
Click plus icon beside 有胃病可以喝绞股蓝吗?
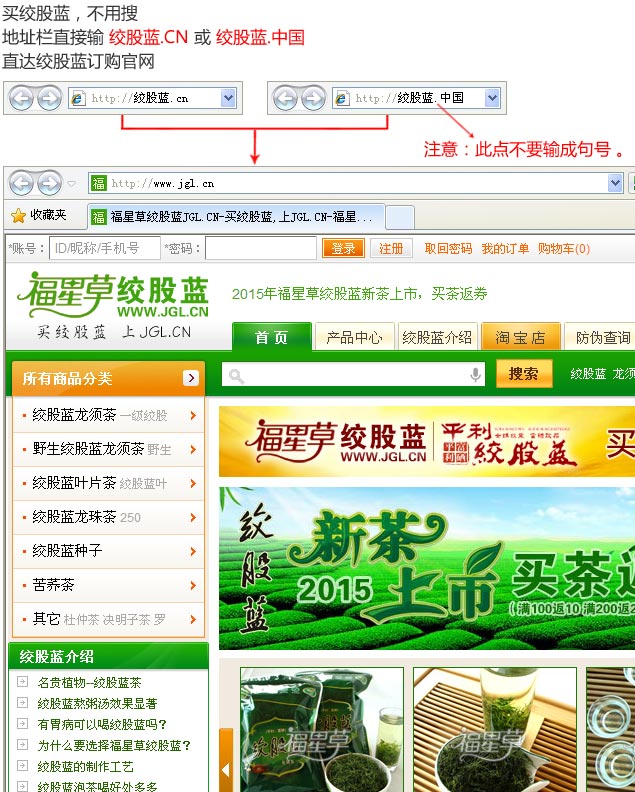(23, 723)
